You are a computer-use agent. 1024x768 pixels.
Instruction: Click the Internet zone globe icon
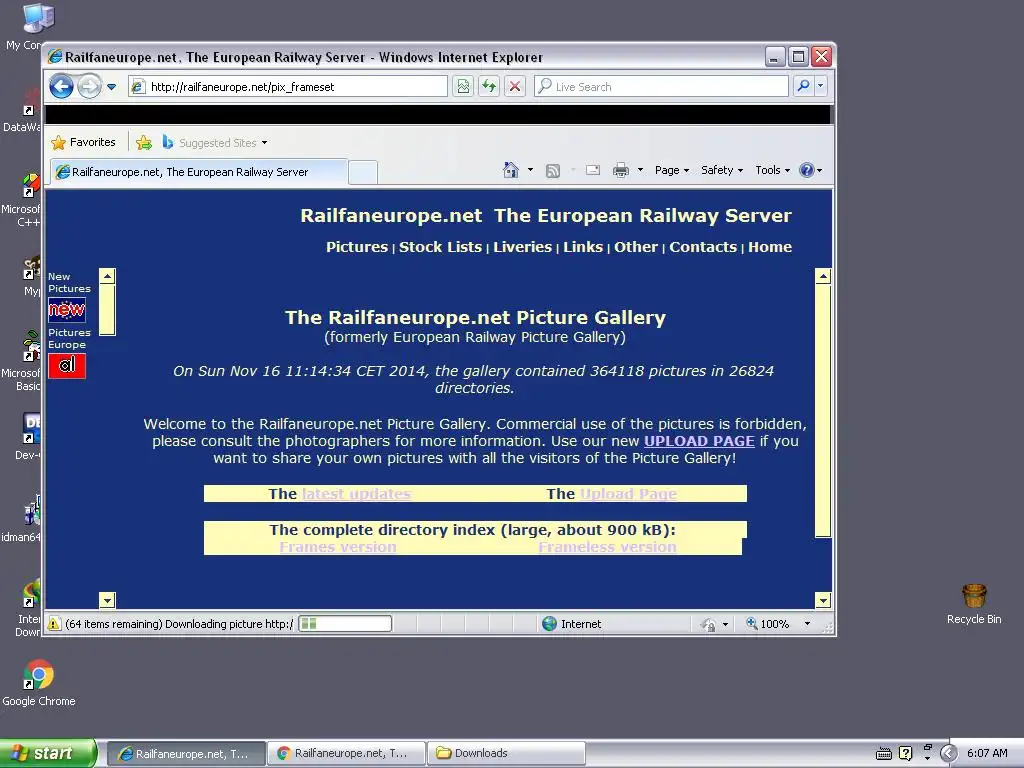coord(549,624)
